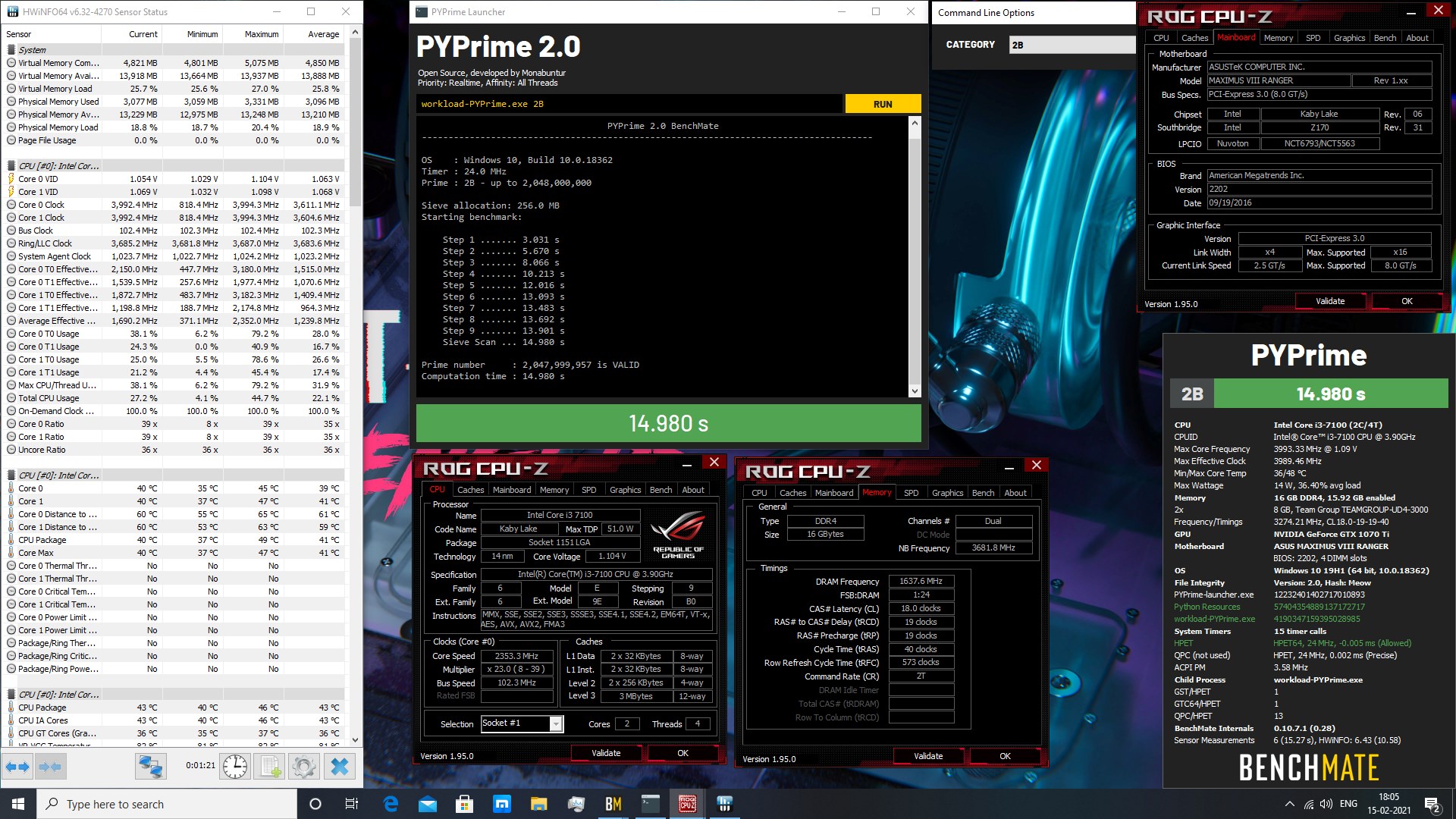Screen dimensions: 1456x819
Task: Open the notification center icon
Action: pos(1432,804)
